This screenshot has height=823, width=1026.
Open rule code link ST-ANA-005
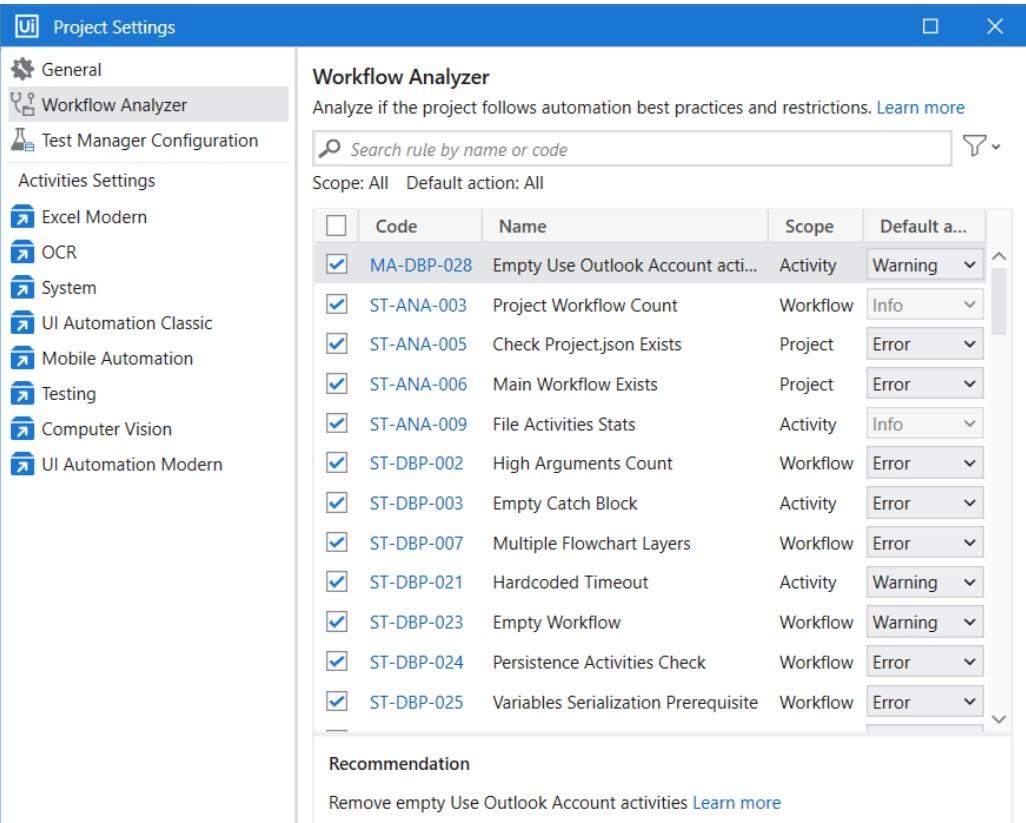[418, 344]
